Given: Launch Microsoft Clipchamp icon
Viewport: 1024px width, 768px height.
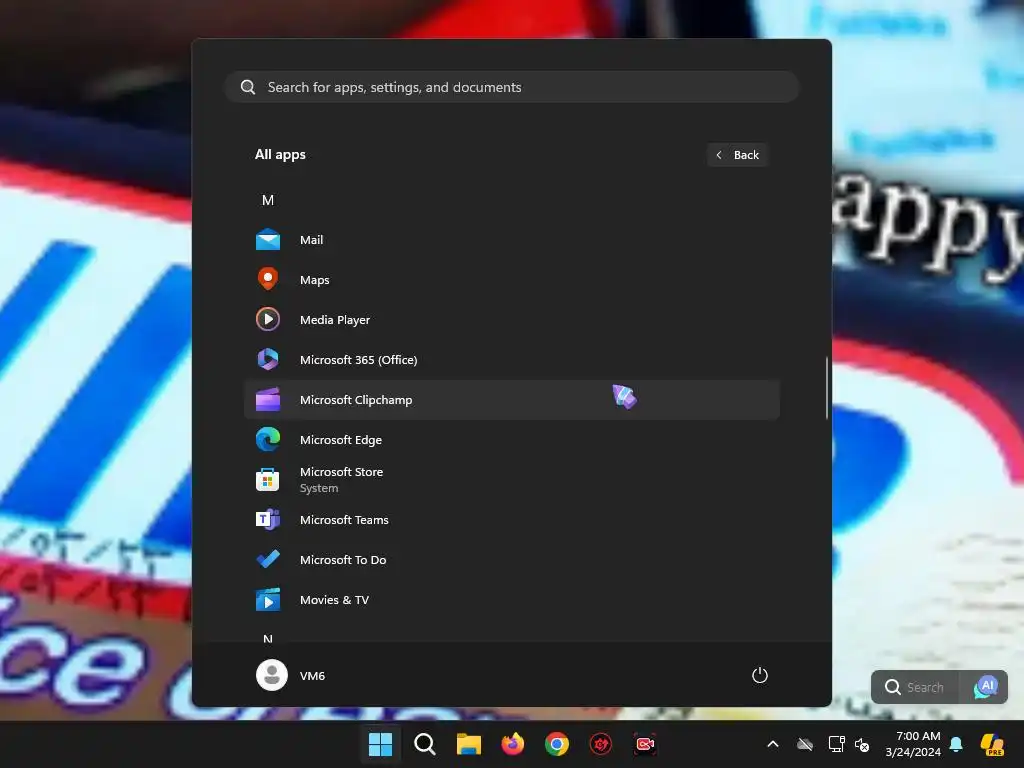Looking at the screenshot, I should [268, 400].
